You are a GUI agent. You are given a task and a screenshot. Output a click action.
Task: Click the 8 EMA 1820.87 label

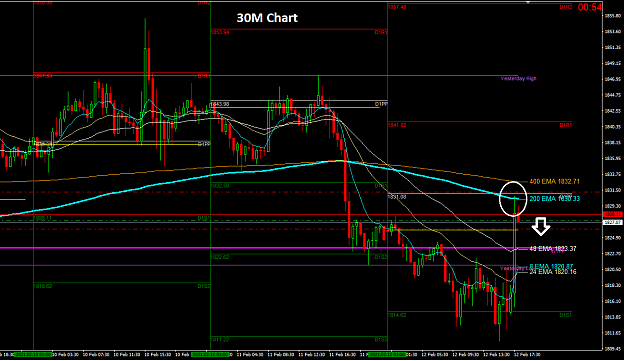(551, 266)
